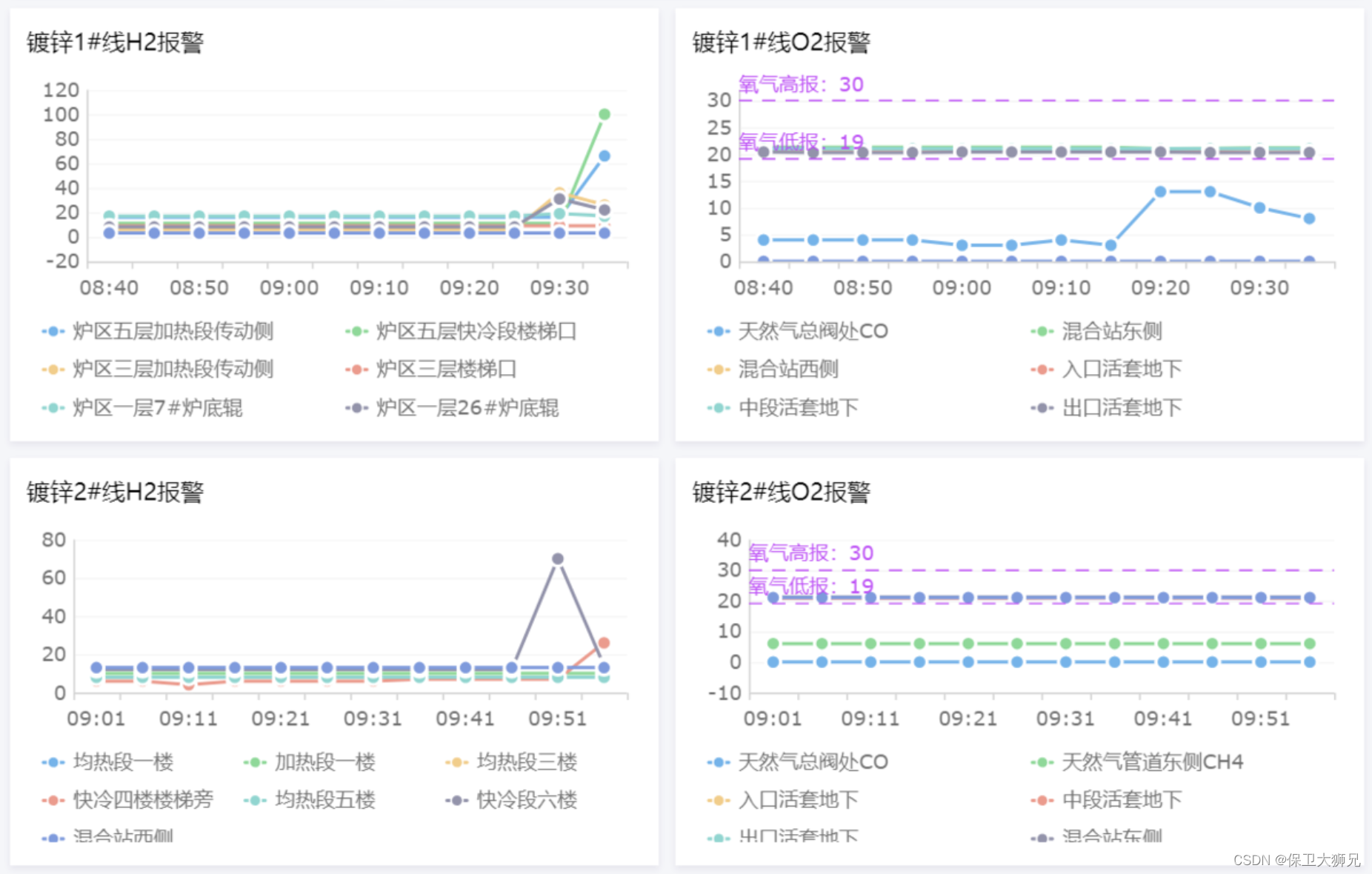1372x874 pixels.
Task: Click 09:51 axis label in 镀锌2#线H2报警
Action: tap(557, 718)
